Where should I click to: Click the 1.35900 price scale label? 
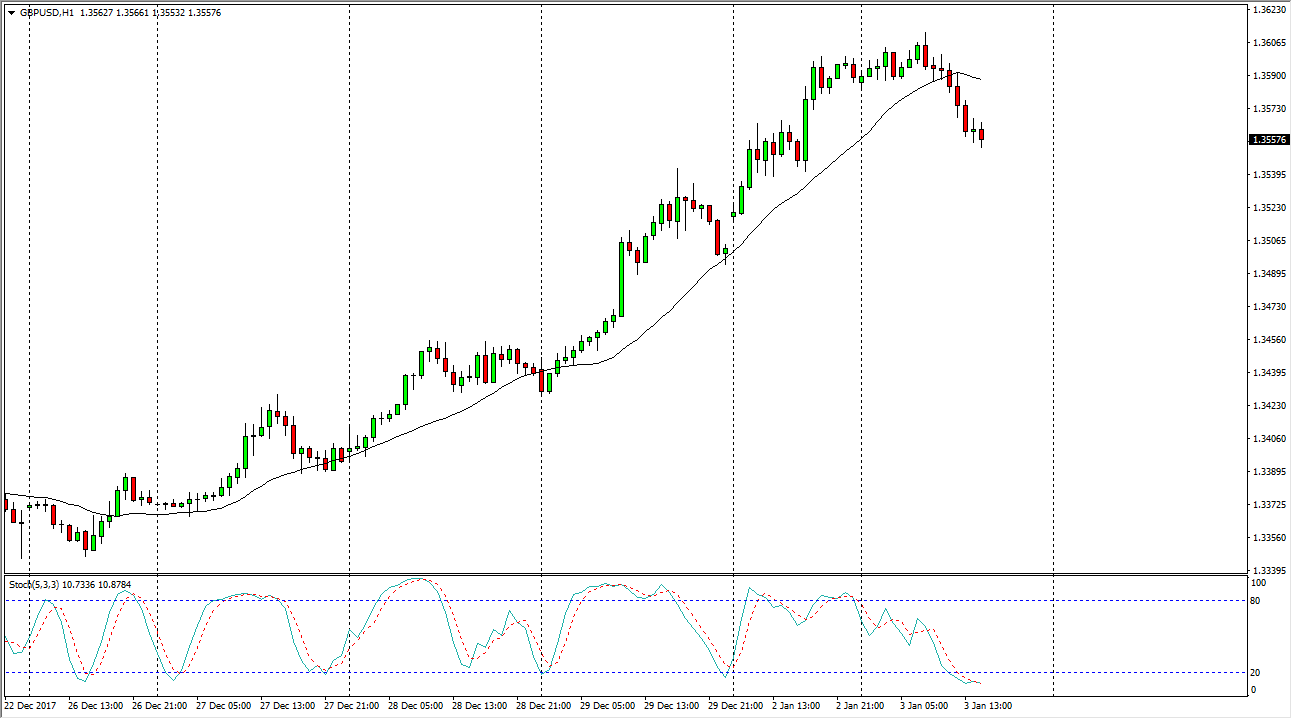(x=1267, y=76)
